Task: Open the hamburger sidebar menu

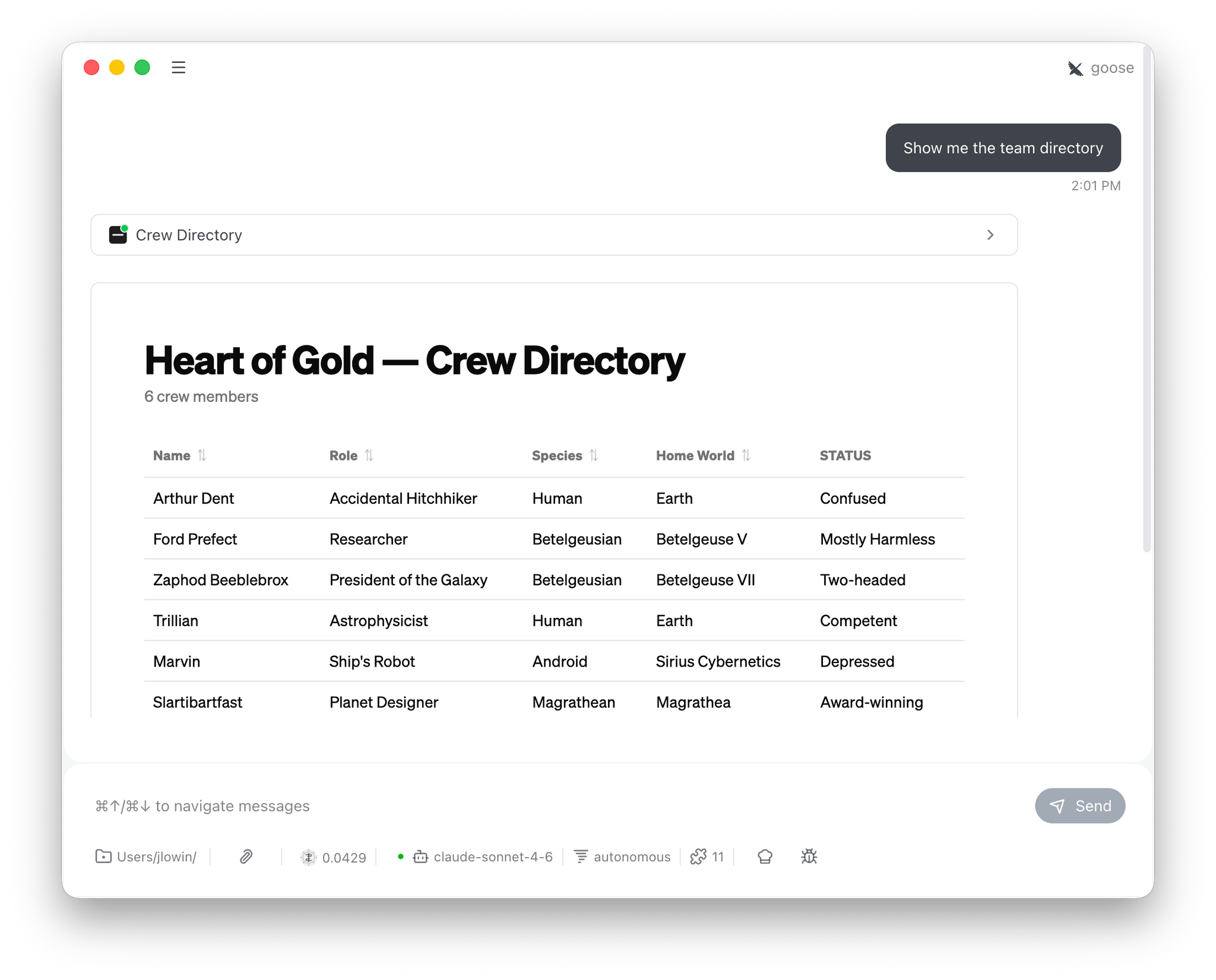Action: tap(178, 68)
